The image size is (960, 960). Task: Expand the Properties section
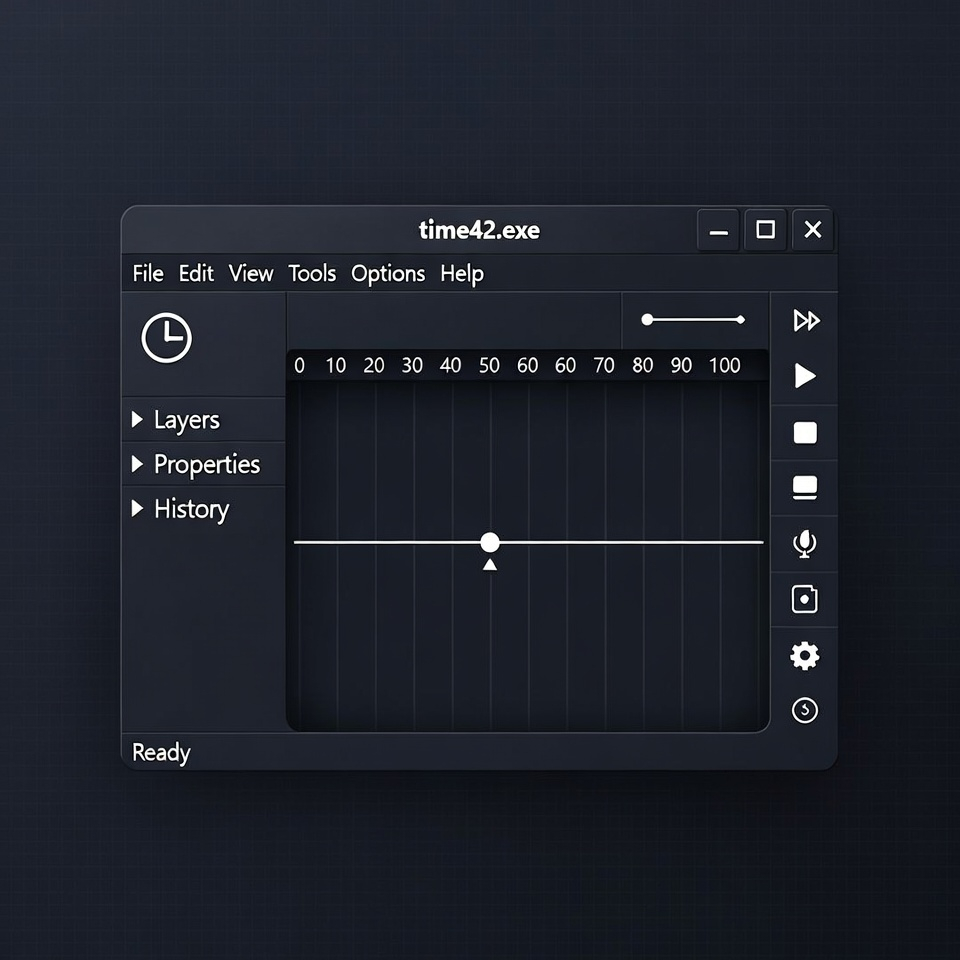click(195, 465)
